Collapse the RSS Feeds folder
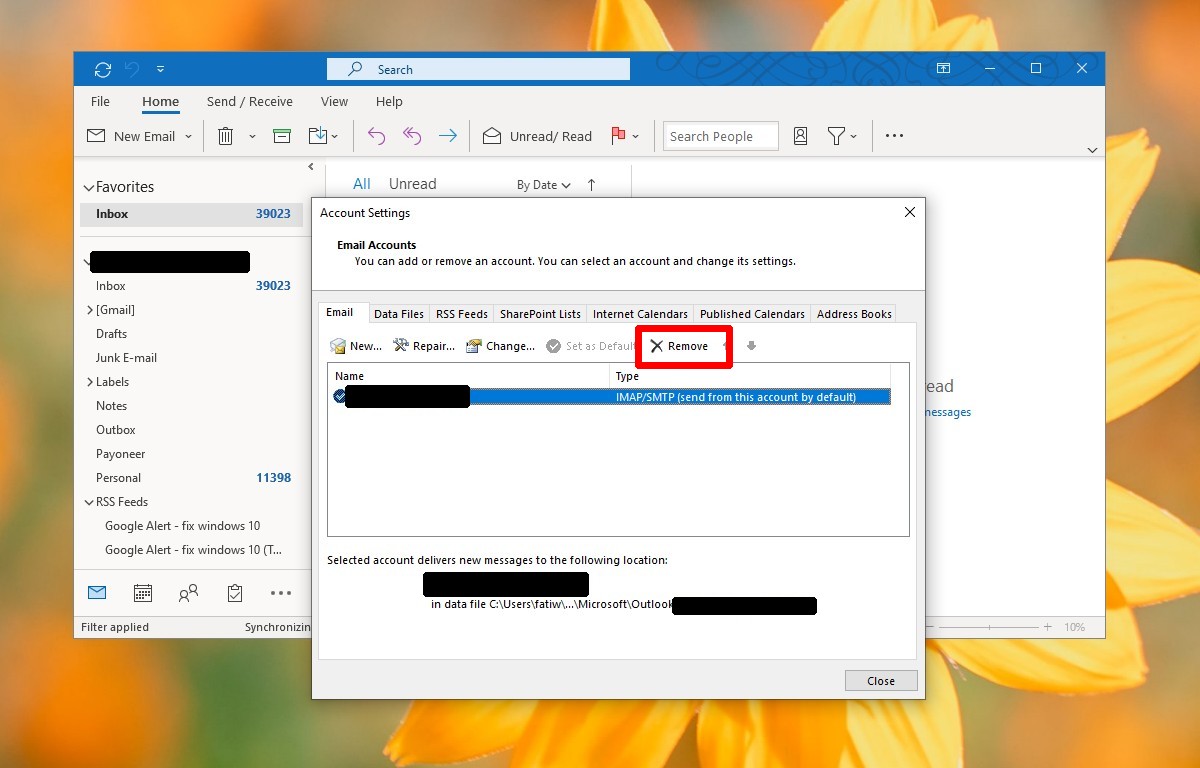 point(89,502)
